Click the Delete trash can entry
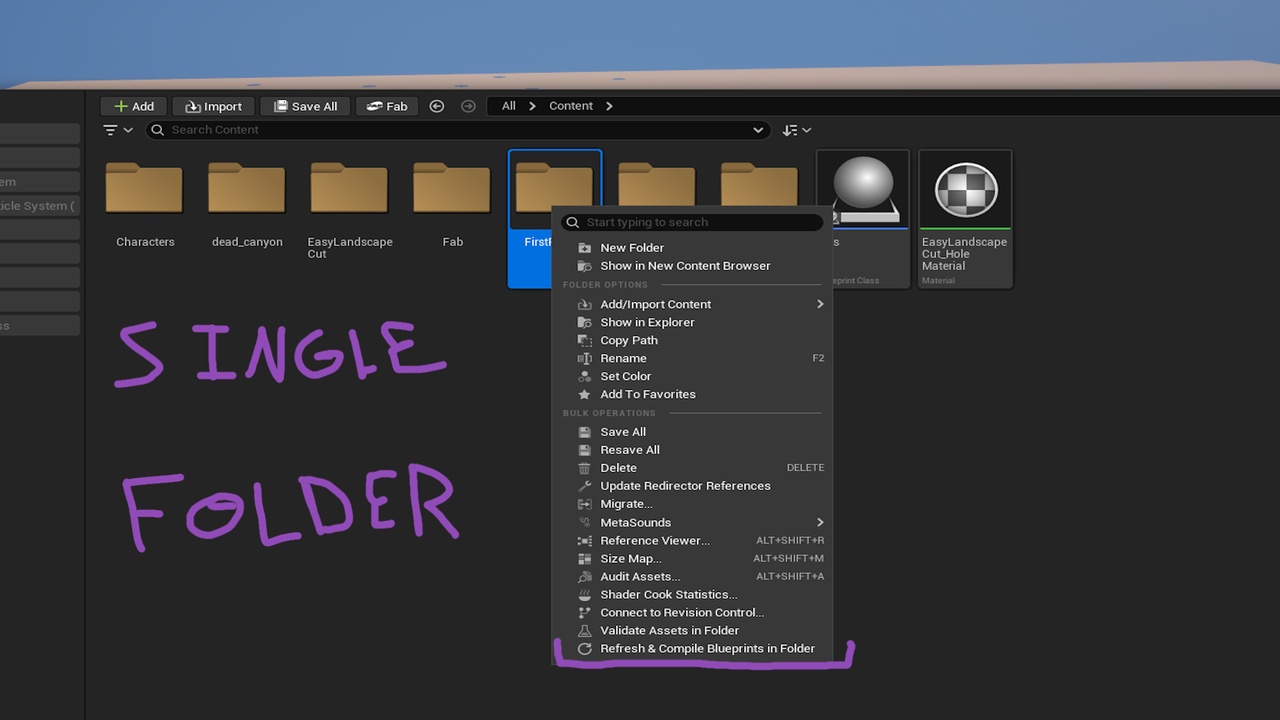 (692, 468)
